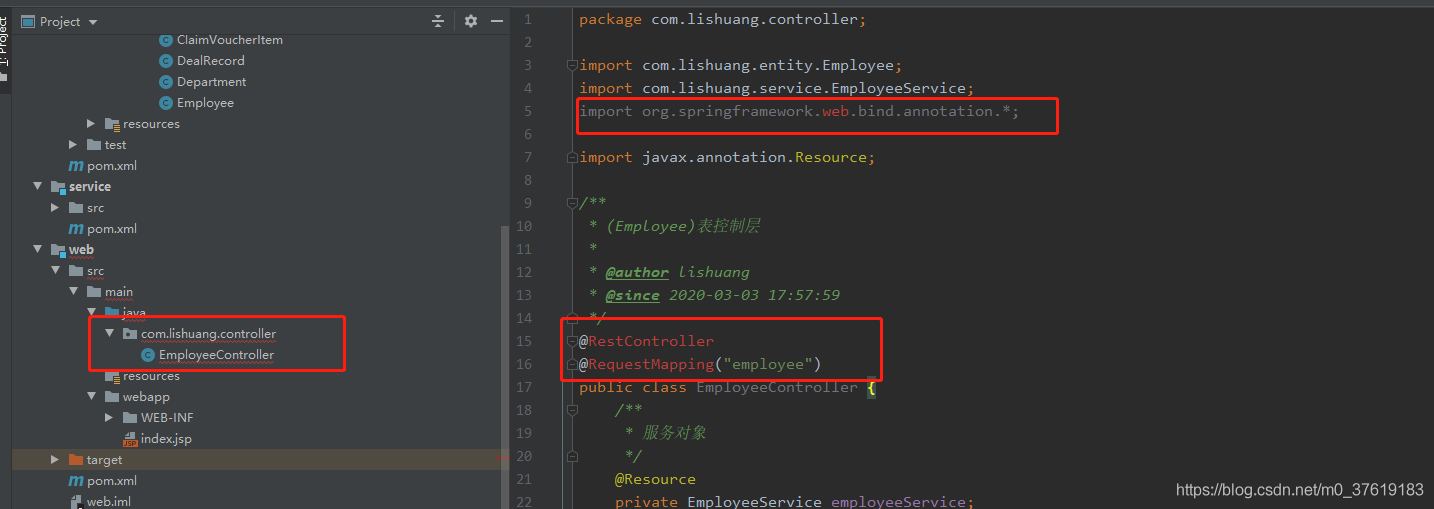Open the Project panel settings gear
The width and height of the screenshot is (1434, 509).
click(x=471, y=21)
